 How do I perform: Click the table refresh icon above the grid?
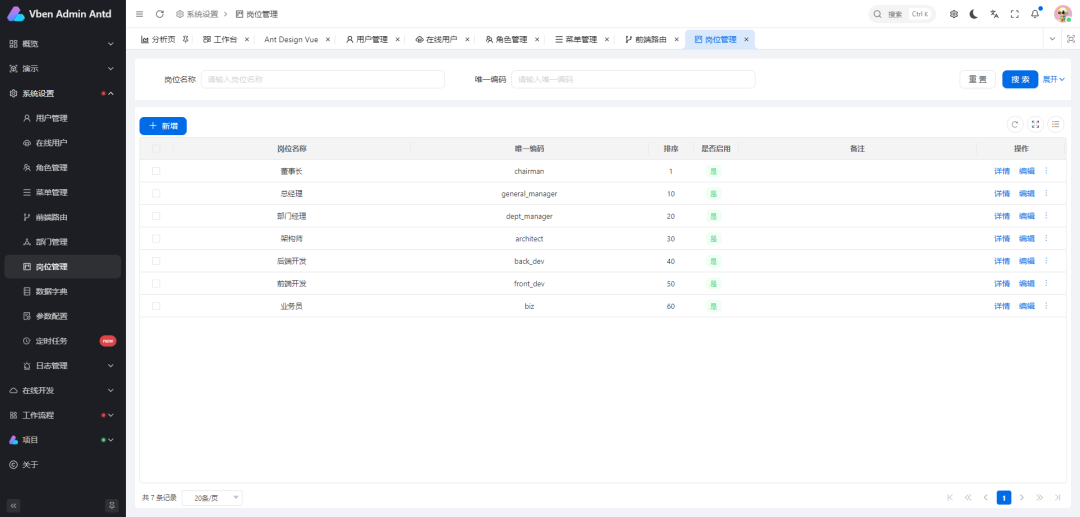[x=1015, y=125]
